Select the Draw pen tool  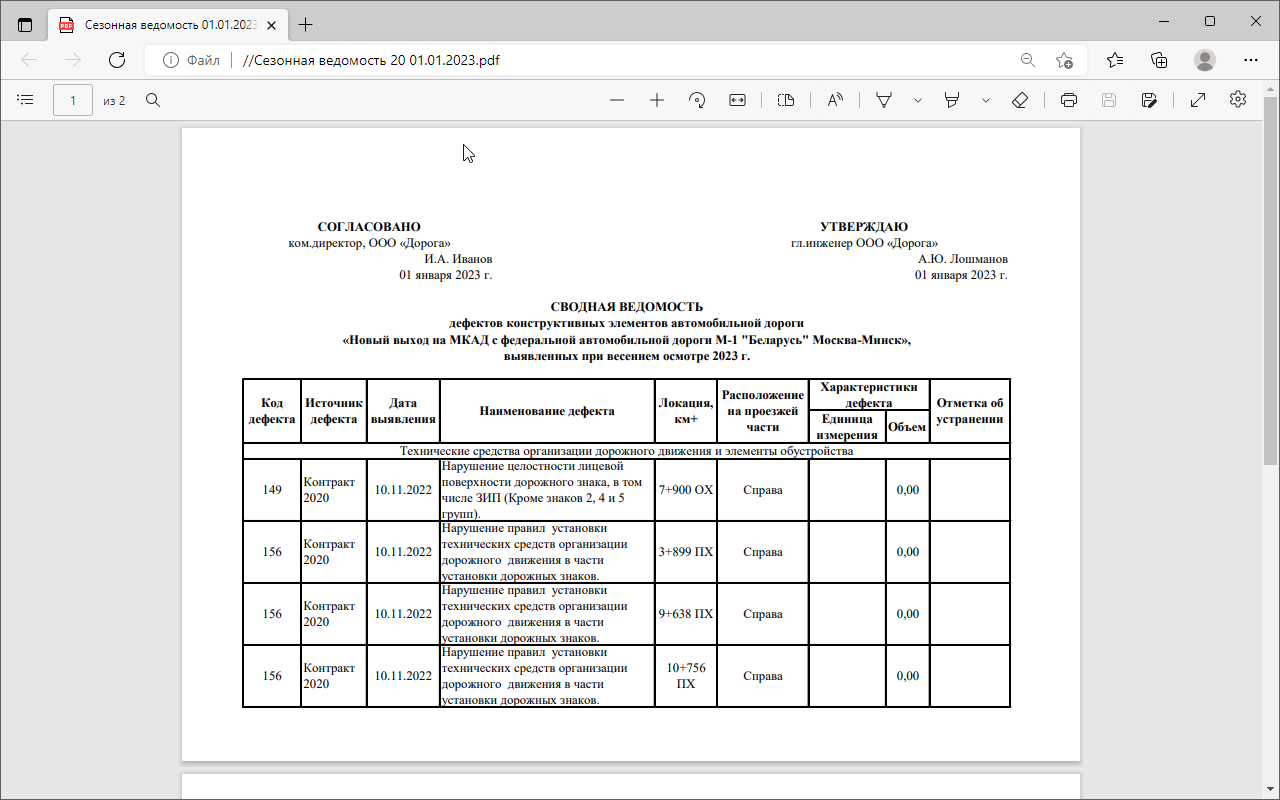pyautogui.click(x=884, y=100)
